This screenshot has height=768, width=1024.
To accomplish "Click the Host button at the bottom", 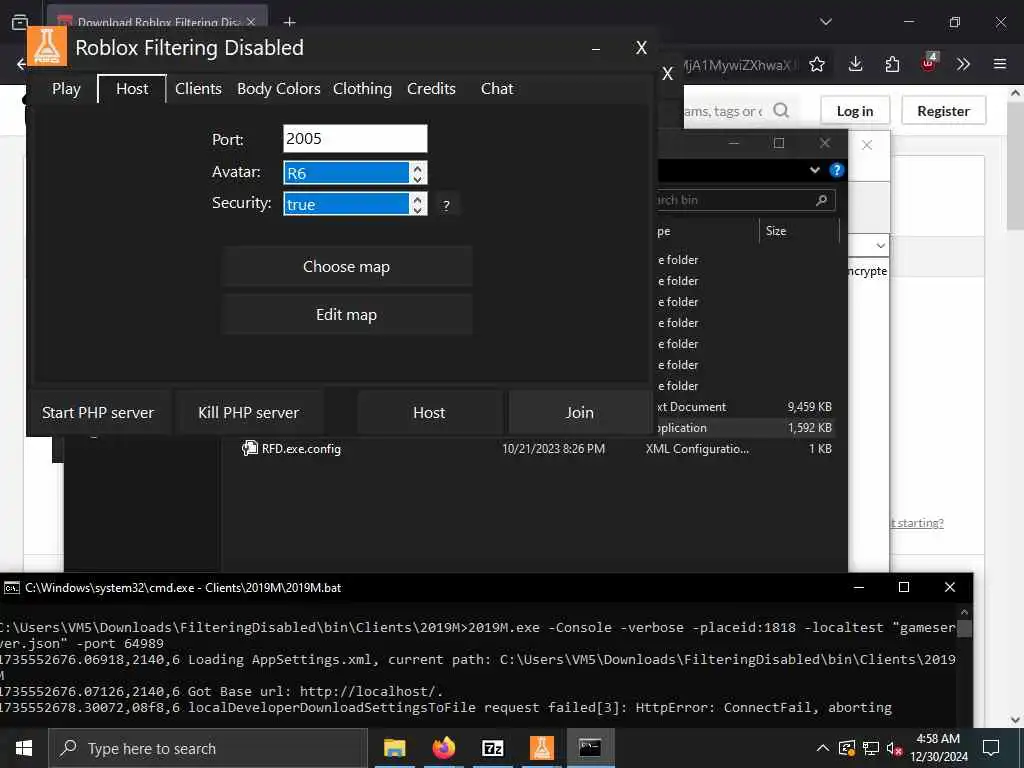I will [x=429, y=413].
